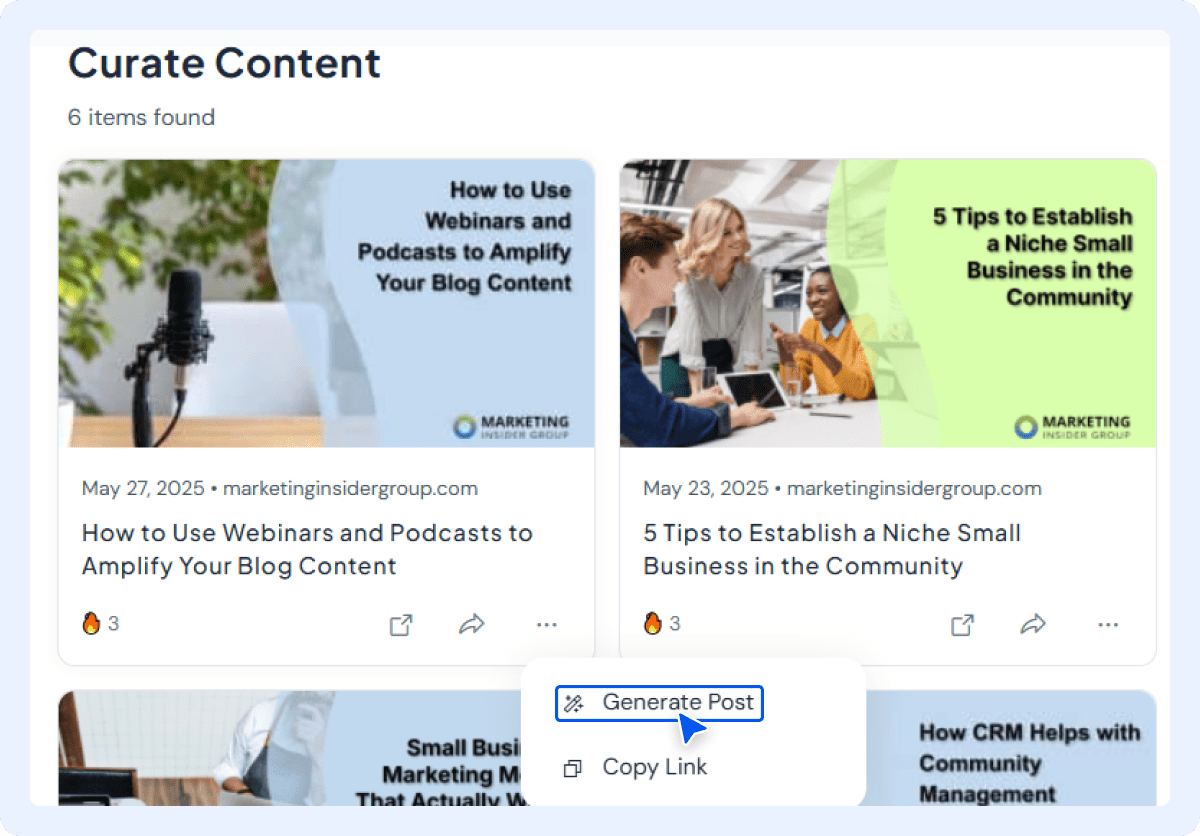Click share arrow on 5 Tips Niche card
This screenshot has width=1200, height=836.
(1032, 625)
